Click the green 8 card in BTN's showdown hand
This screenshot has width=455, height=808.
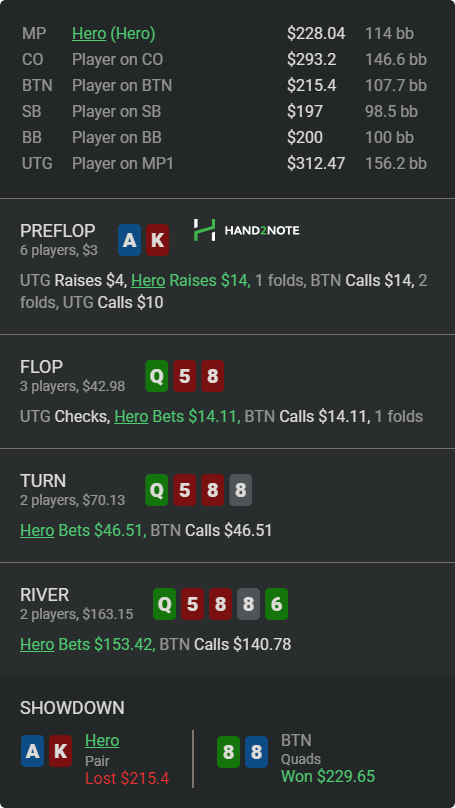tap(228, 752)
